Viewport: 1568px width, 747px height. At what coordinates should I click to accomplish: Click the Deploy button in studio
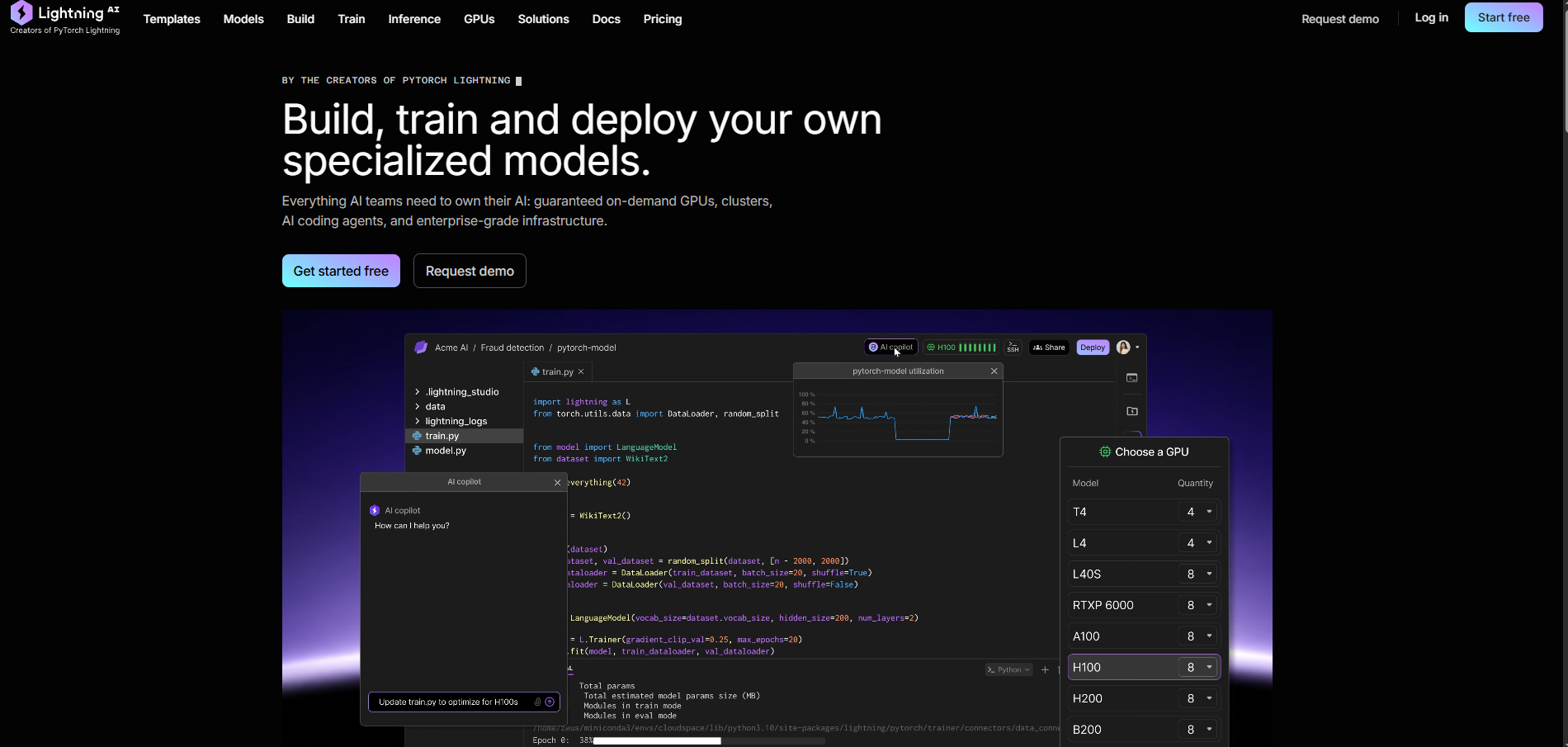pos(1093,347)
